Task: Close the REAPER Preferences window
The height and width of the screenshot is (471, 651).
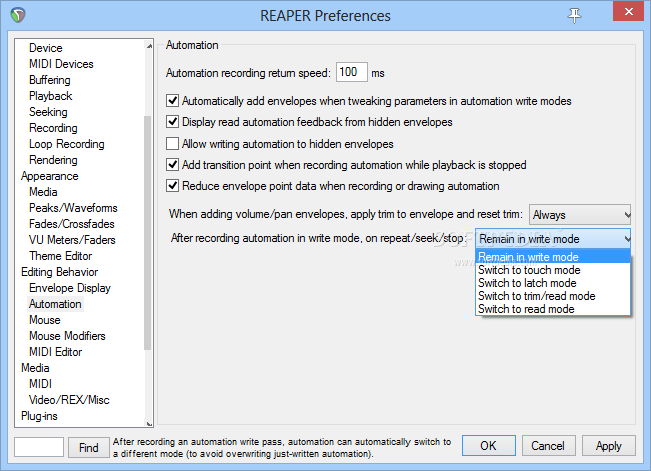Action: coord(629,12)
